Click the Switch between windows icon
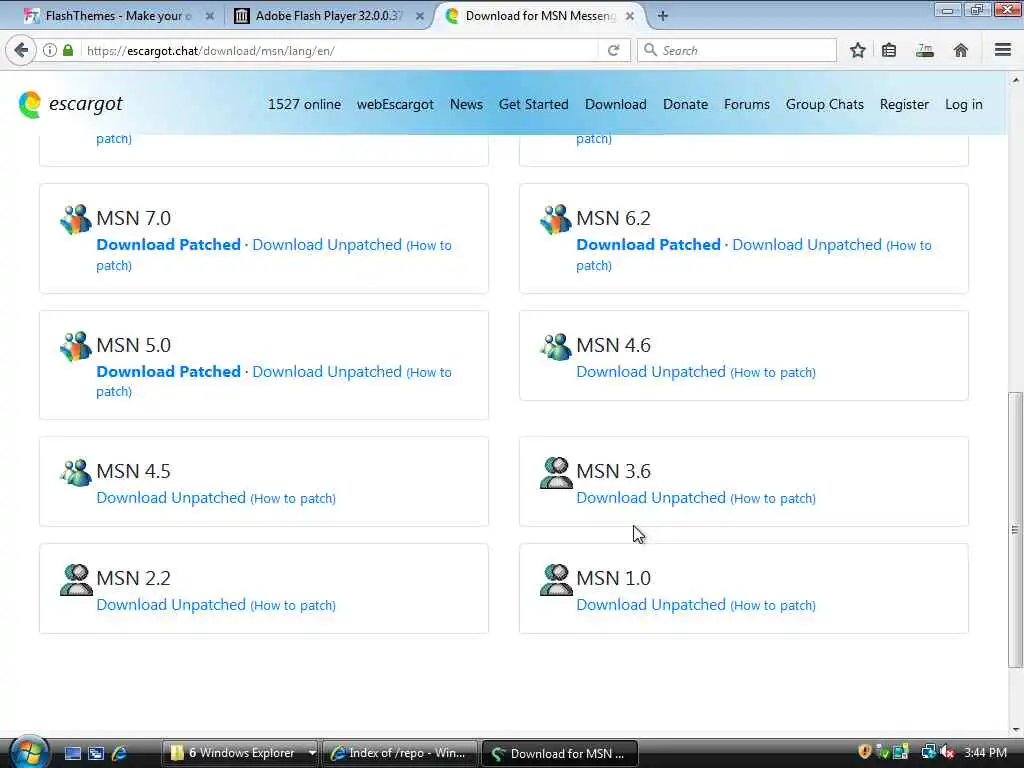 (x=96, y=753)
